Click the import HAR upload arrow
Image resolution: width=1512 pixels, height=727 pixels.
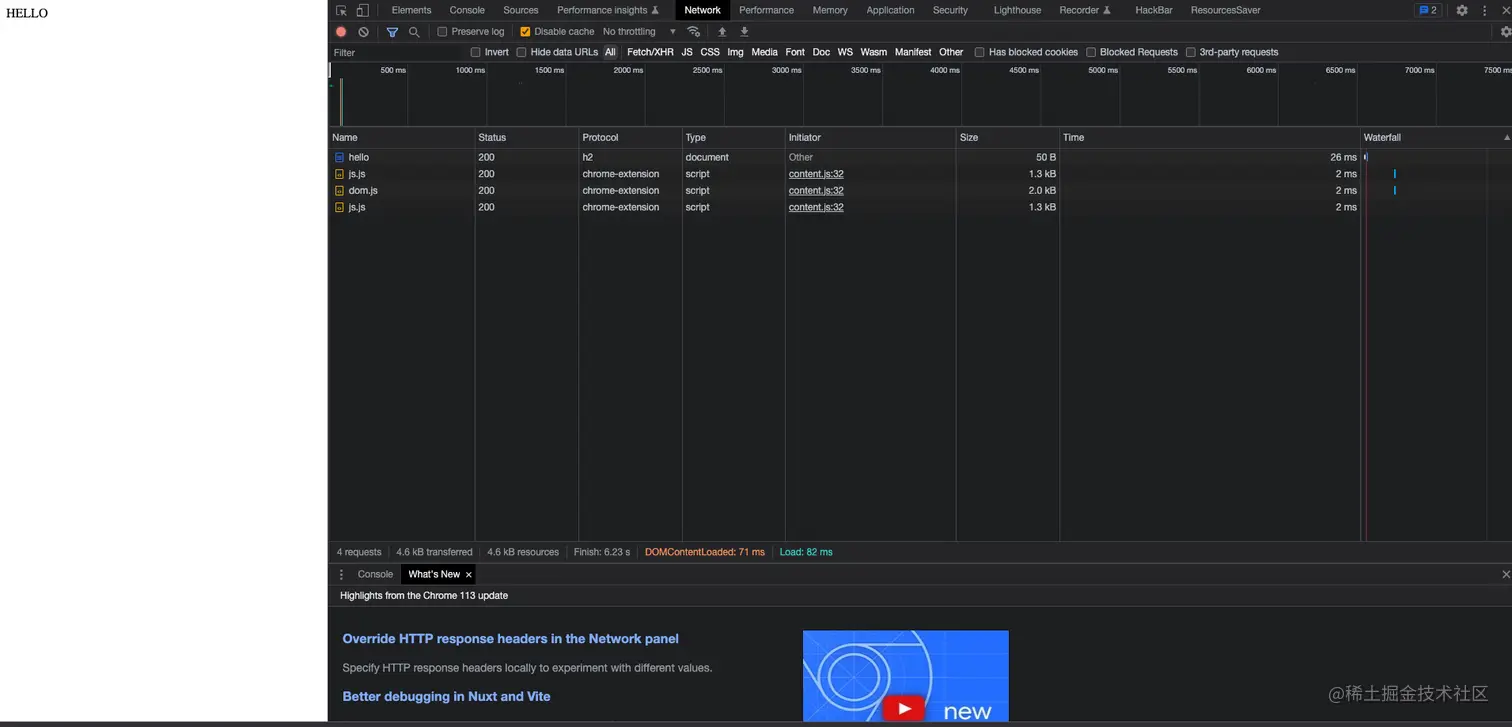[722, 32]
